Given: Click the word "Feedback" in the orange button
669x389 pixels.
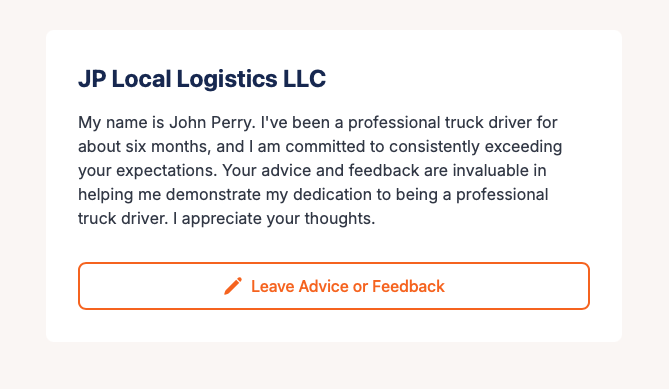Looking at the screenshot, I should click(408, 286).
